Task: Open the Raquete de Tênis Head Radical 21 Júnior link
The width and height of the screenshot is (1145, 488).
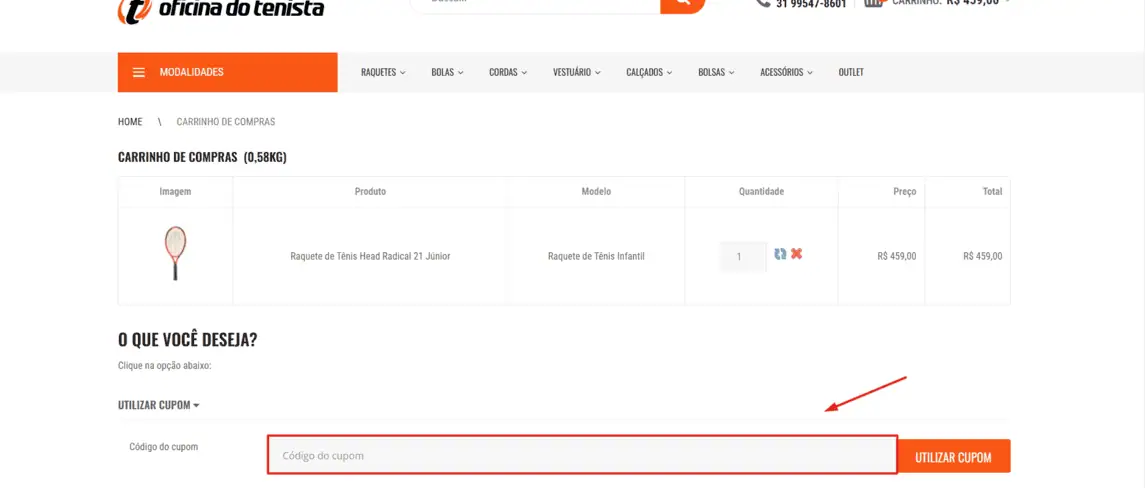Action: [370, 256]
